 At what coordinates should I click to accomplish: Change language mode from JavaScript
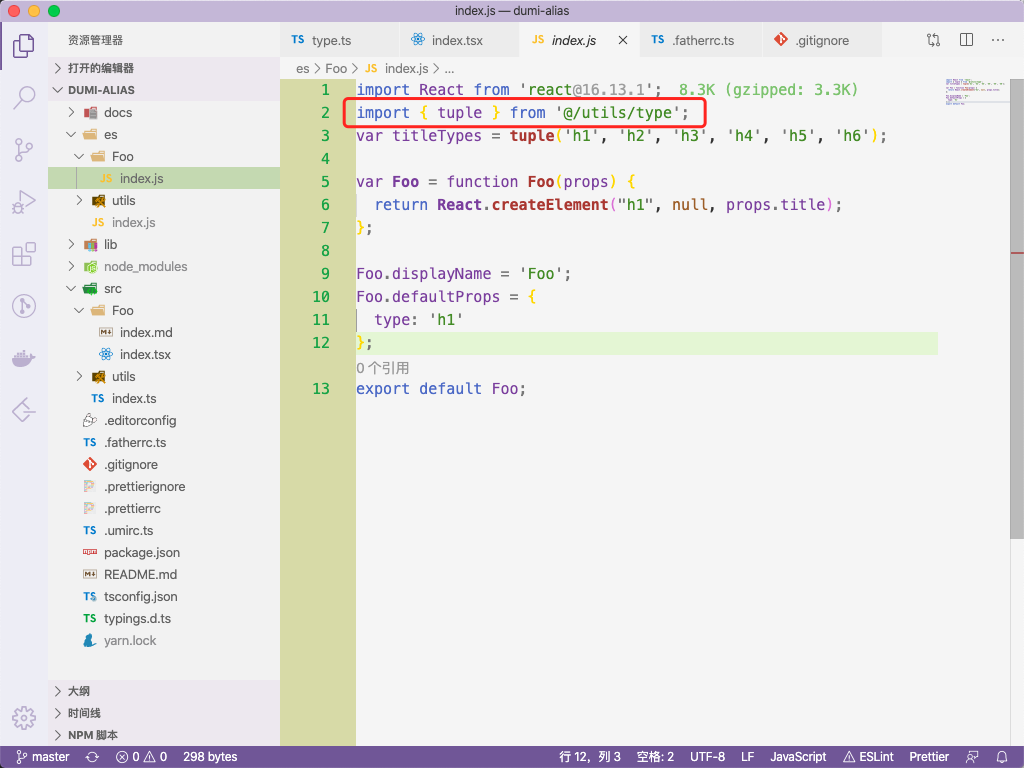797,757
